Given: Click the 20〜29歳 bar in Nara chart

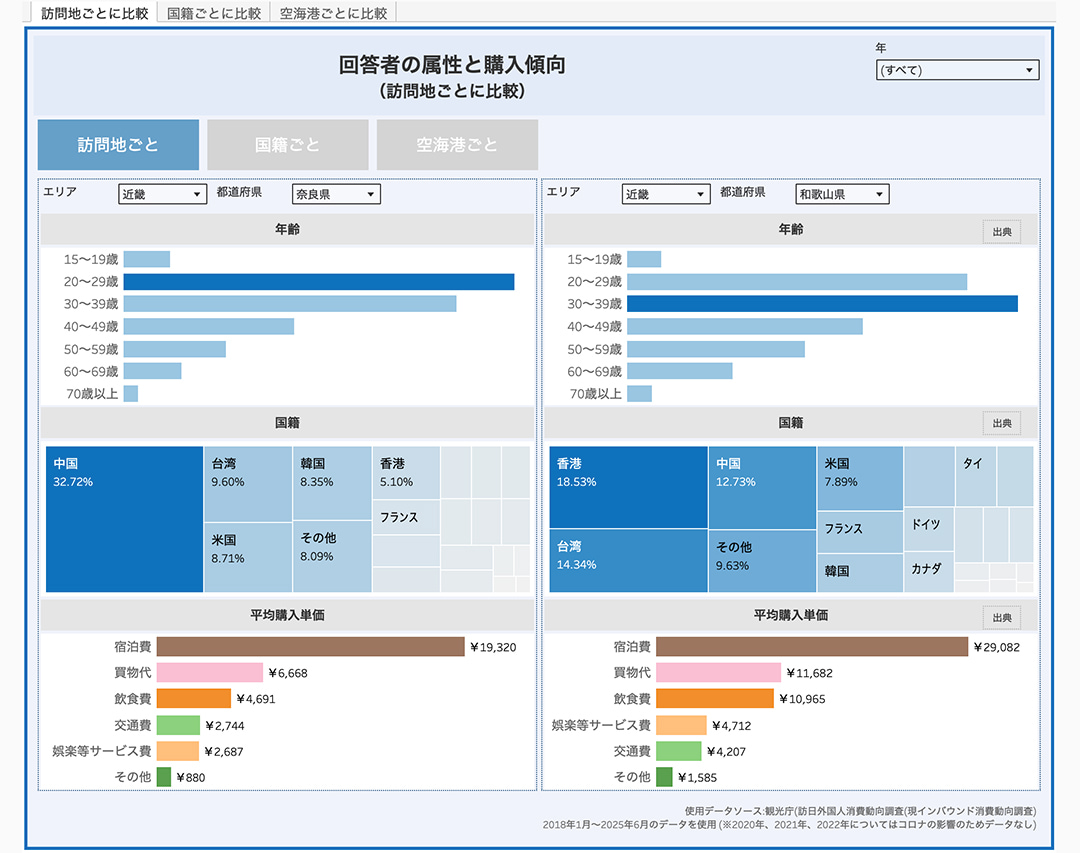Looking at the screenshot, I should [318, 282].
